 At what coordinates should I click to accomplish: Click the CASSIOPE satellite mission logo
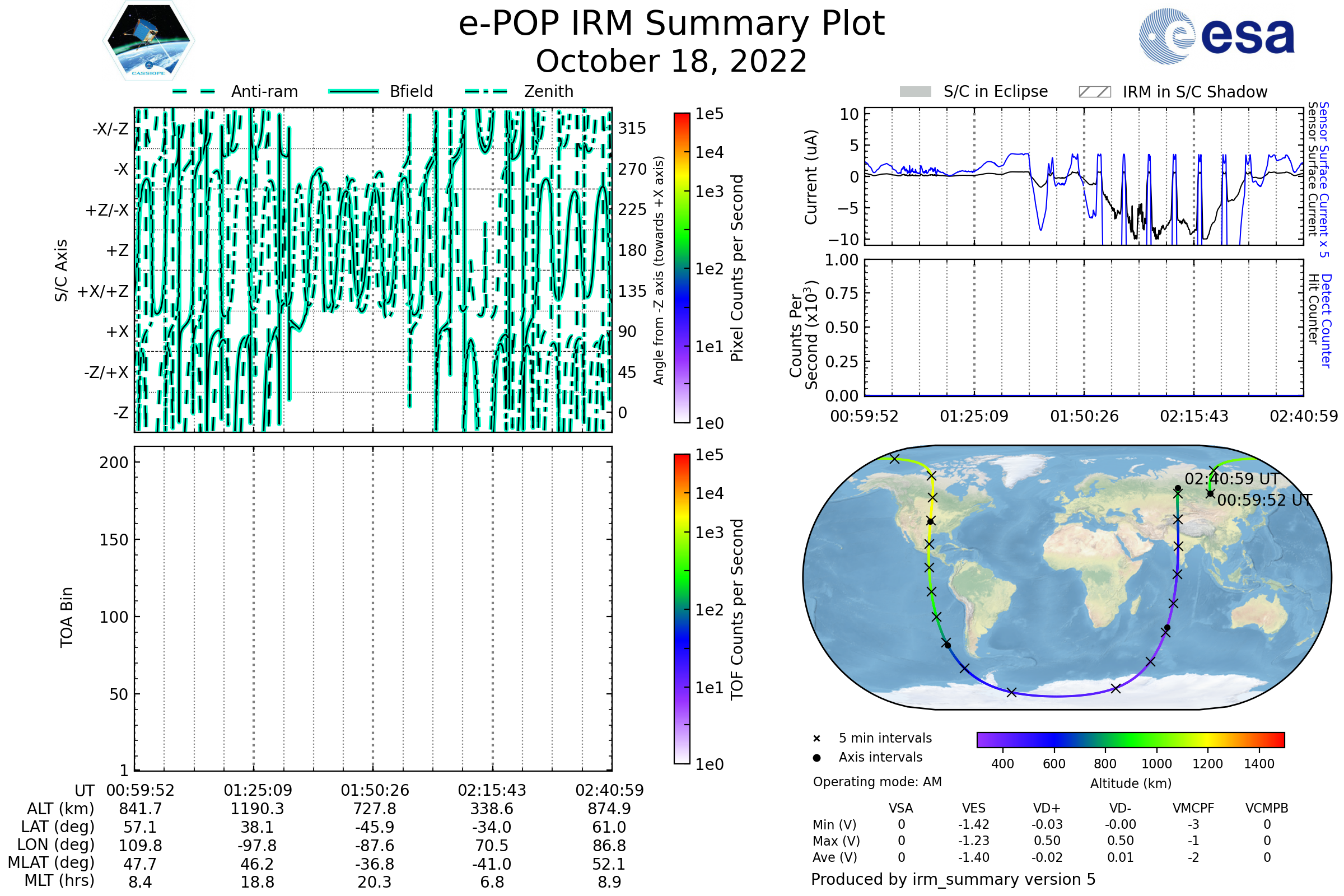tap(148, 41)
